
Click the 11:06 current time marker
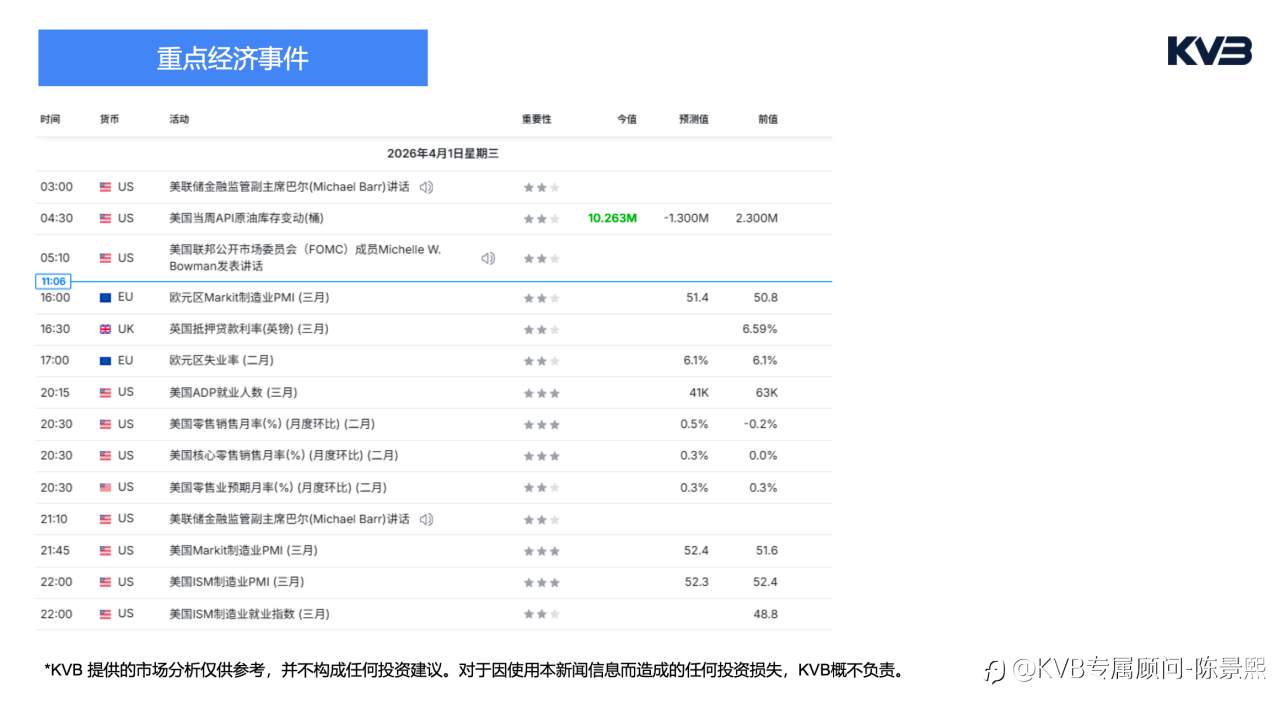(53, 282)
